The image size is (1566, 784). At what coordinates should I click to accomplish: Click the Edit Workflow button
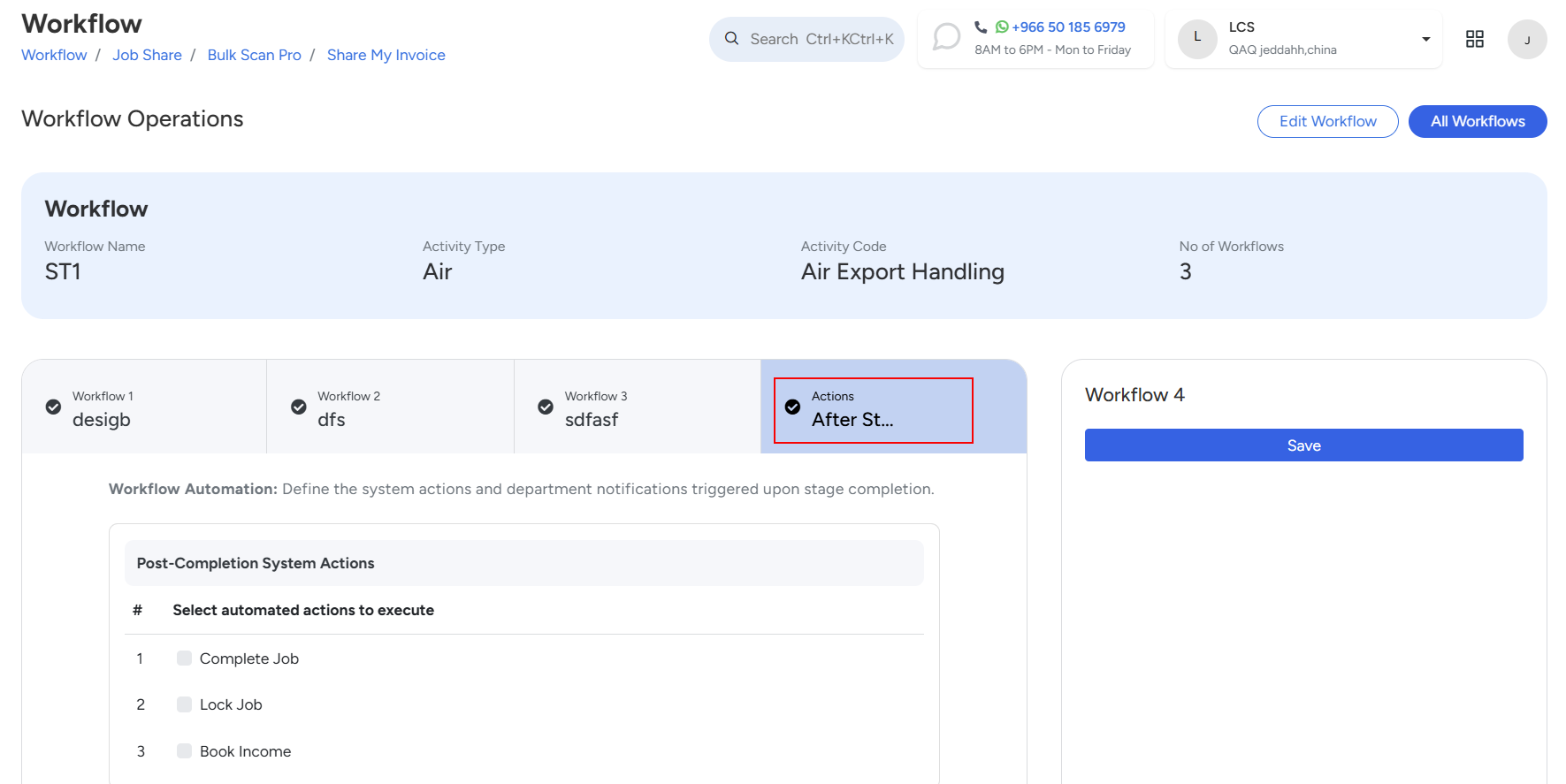tap(1327, 121)
